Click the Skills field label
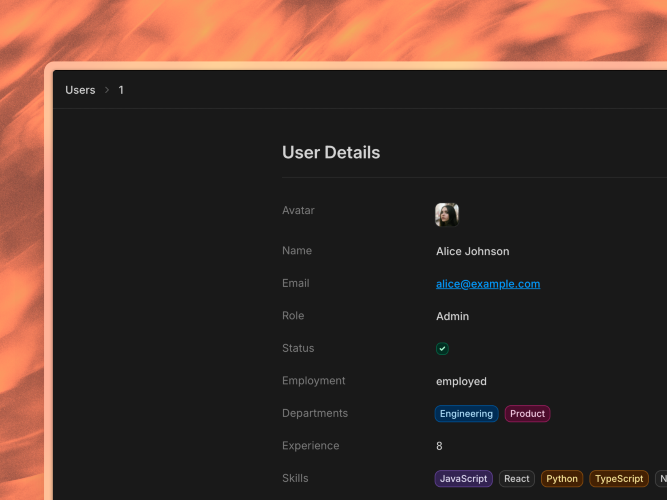The height and width of the screenshot is (500, 667). 295,478
